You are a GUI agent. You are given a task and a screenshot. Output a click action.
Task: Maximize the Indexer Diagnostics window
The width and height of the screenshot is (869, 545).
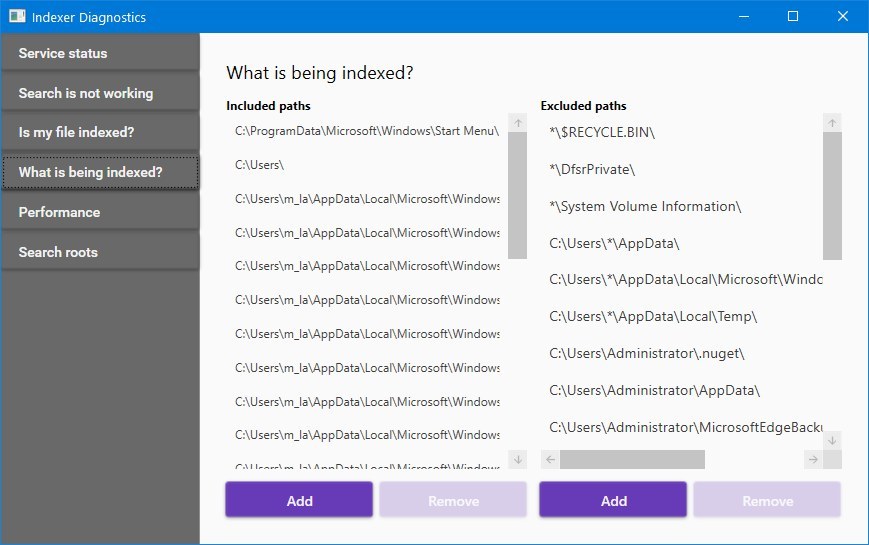click(793, 17)
